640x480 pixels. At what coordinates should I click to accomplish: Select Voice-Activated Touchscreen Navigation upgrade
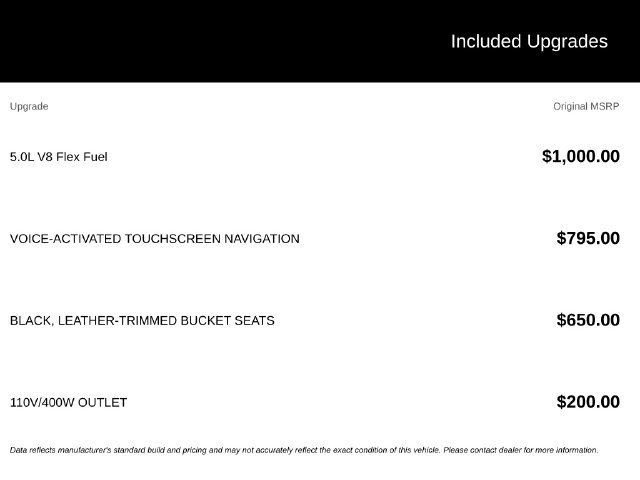tap(155, 239)
